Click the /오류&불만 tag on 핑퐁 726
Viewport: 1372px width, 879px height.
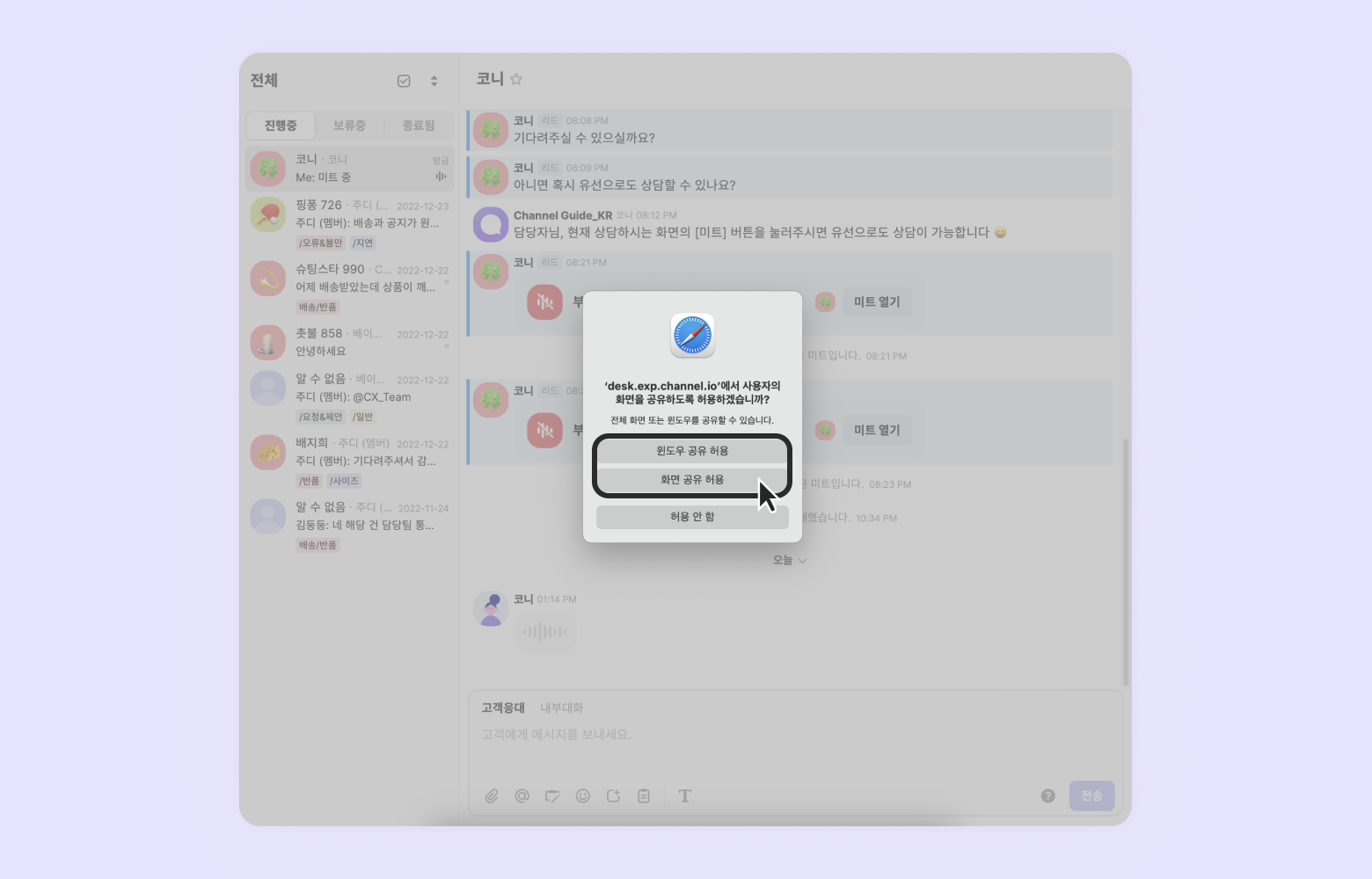321,243
